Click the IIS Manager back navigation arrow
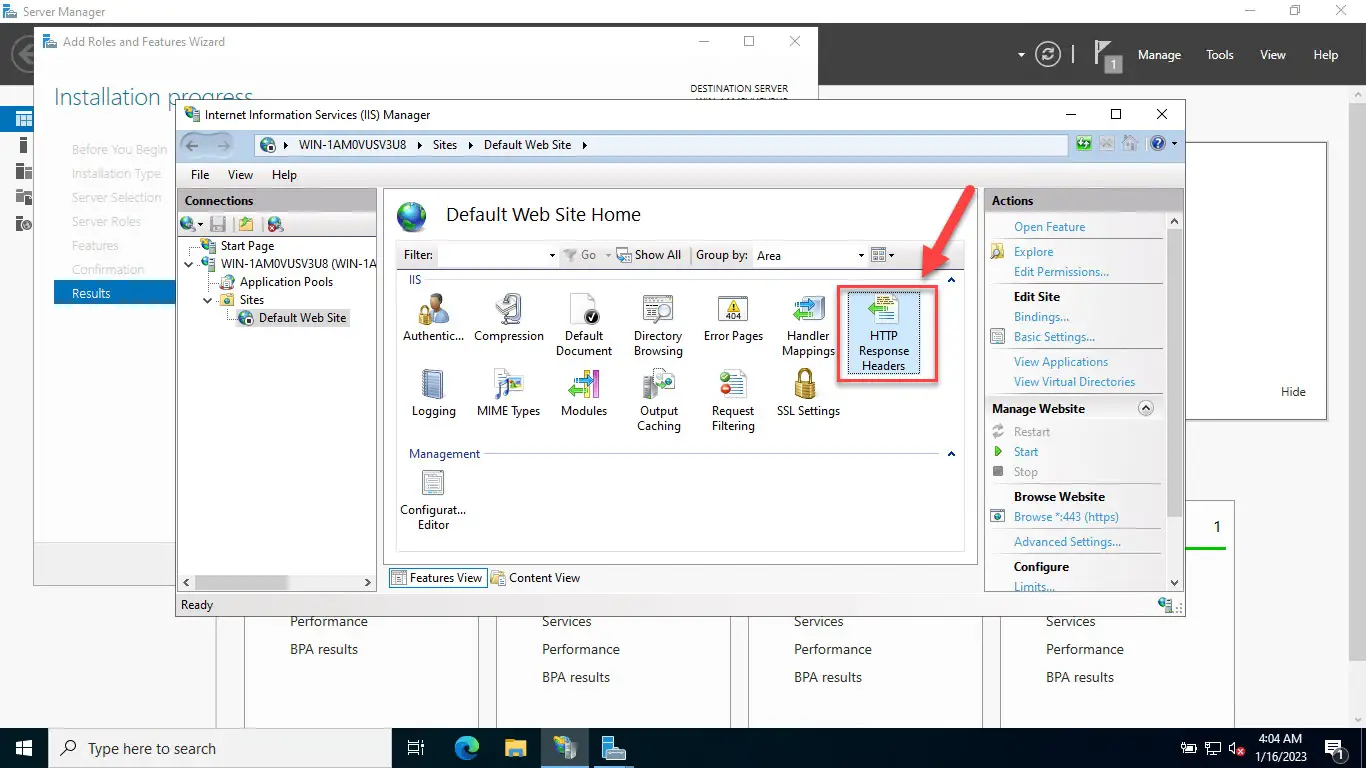1366x768 pixels. pos(193,145)
